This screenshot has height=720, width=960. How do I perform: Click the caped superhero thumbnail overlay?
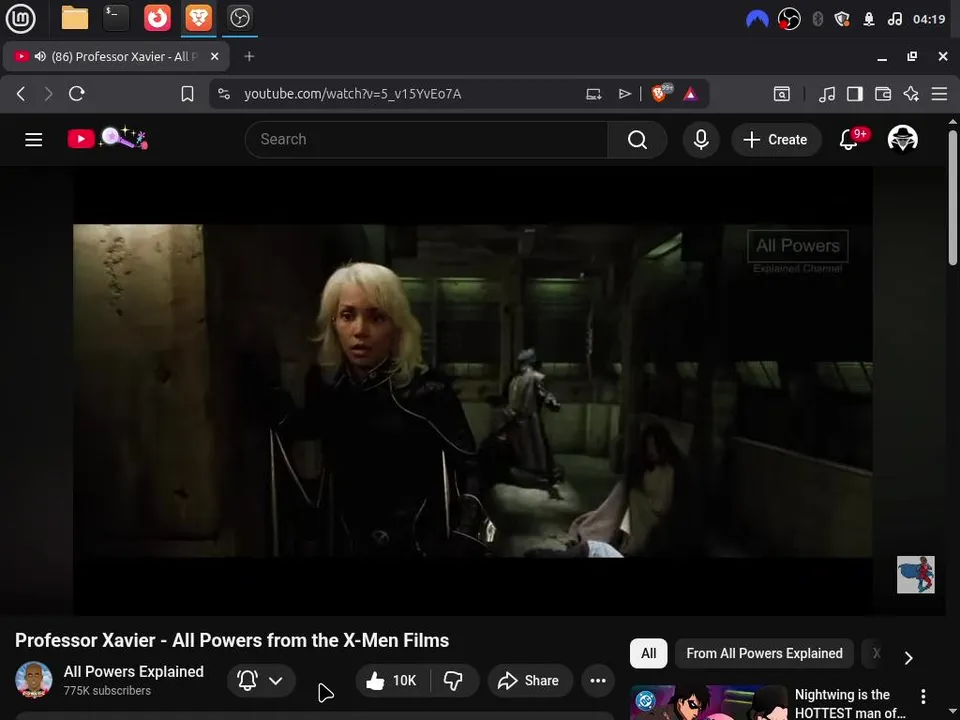[915, 574]
